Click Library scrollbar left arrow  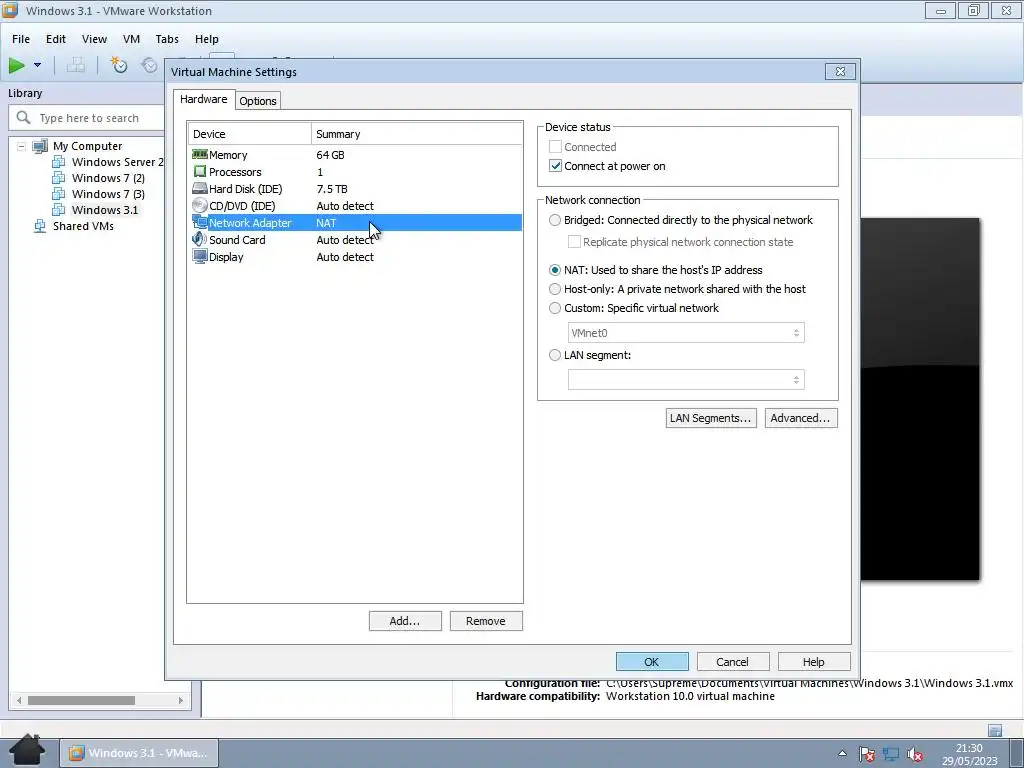coord(19,700)
